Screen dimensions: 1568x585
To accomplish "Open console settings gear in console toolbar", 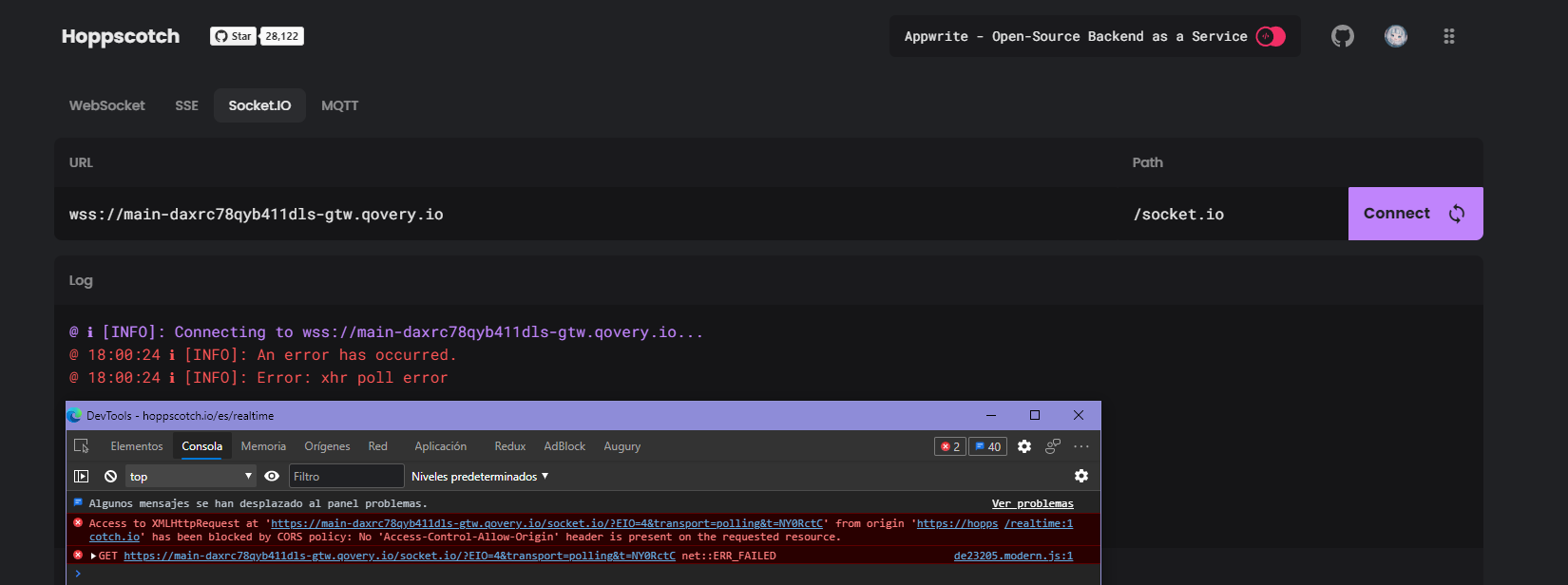I will (1081, 476).
